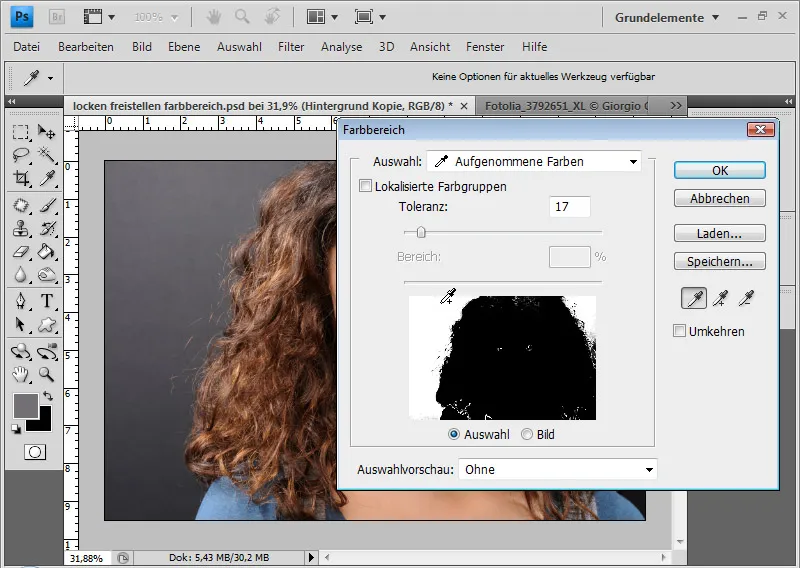Select the Zoom tool in toolbox

(46, 375)
